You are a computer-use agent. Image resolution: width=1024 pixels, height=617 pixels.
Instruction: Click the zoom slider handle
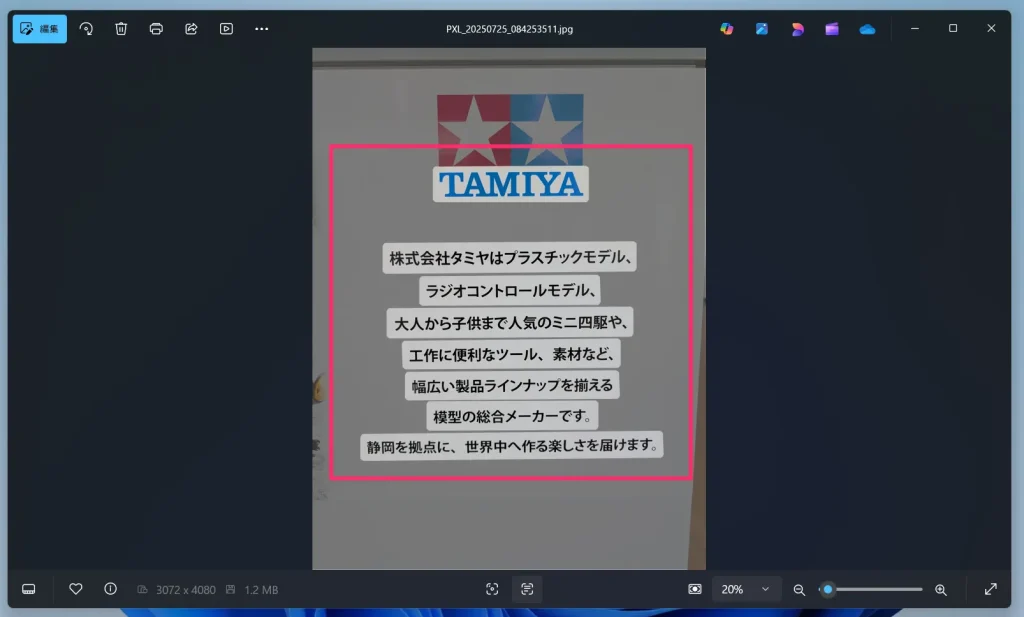pos(827,589)
